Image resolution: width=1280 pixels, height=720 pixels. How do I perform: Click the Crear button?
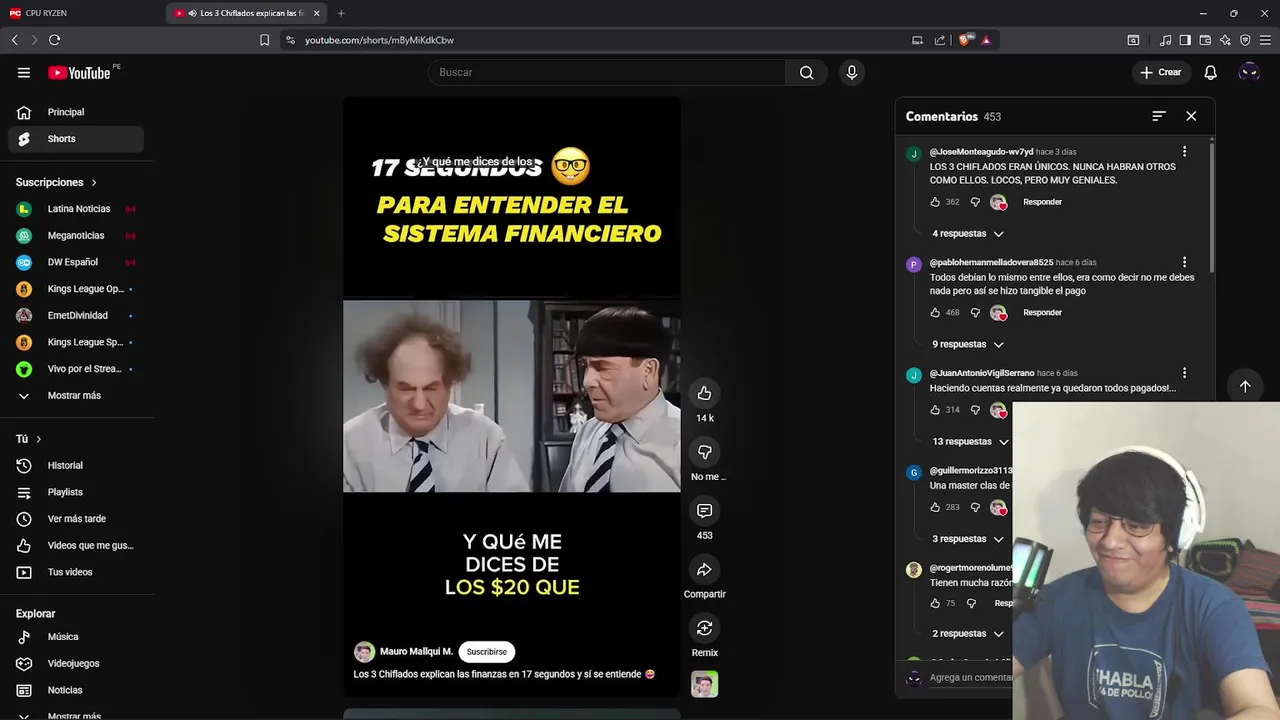pos(1161,72)
